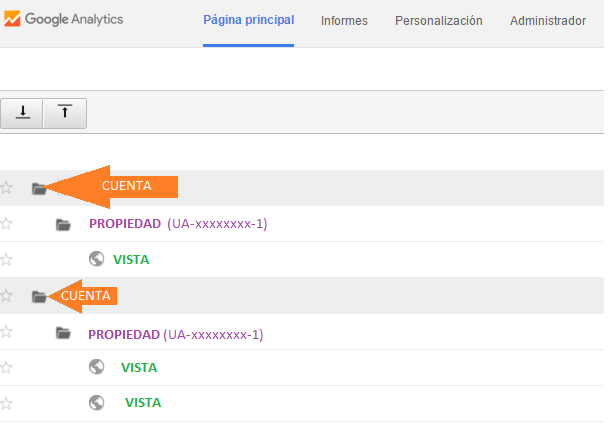Viewport: 614px width, 425px height.
Task: Star the first CUENTA account row
Action: pos(7,188)
